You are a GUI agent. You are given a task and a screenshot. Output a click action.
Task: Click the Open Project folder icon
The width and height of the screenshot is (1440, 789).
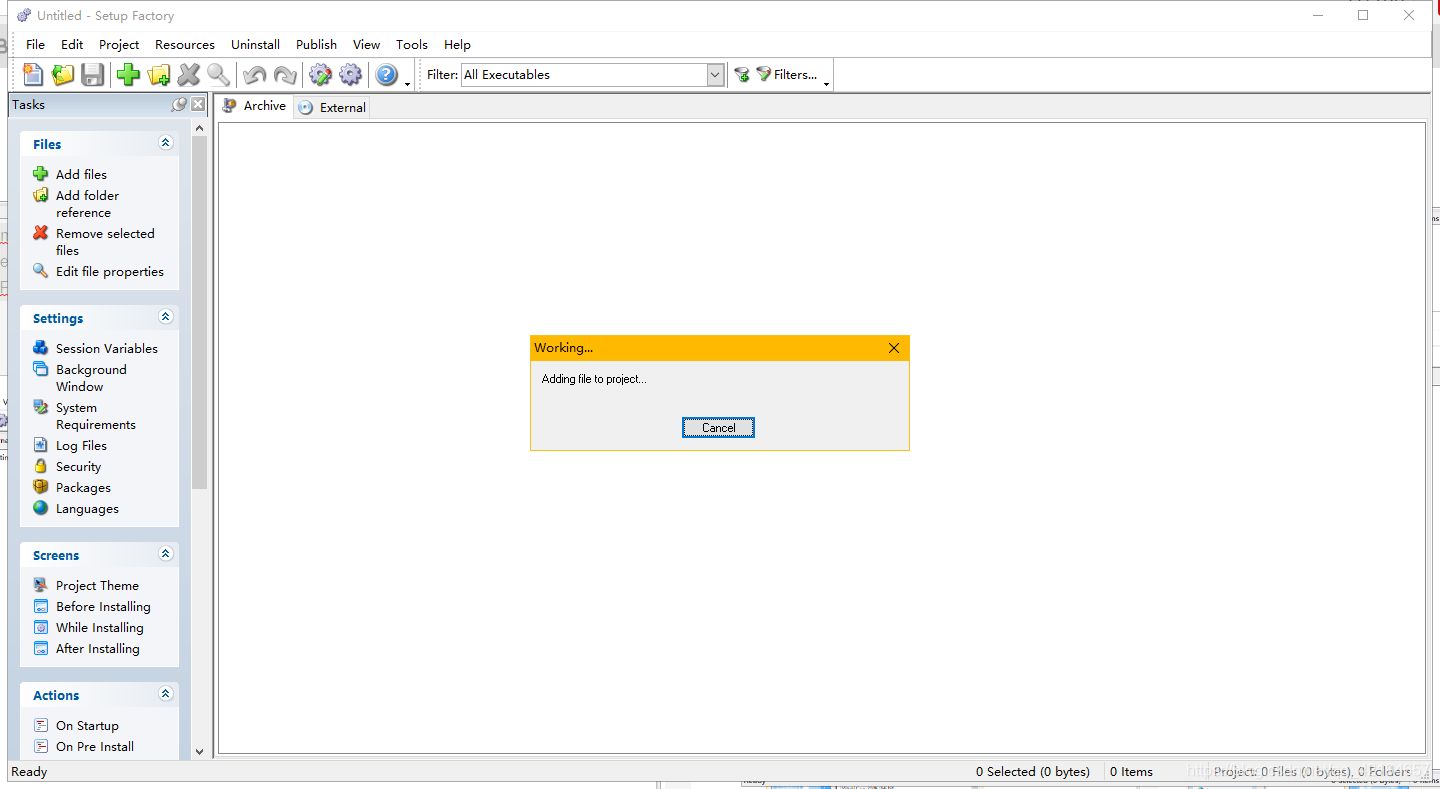(63, 74)
